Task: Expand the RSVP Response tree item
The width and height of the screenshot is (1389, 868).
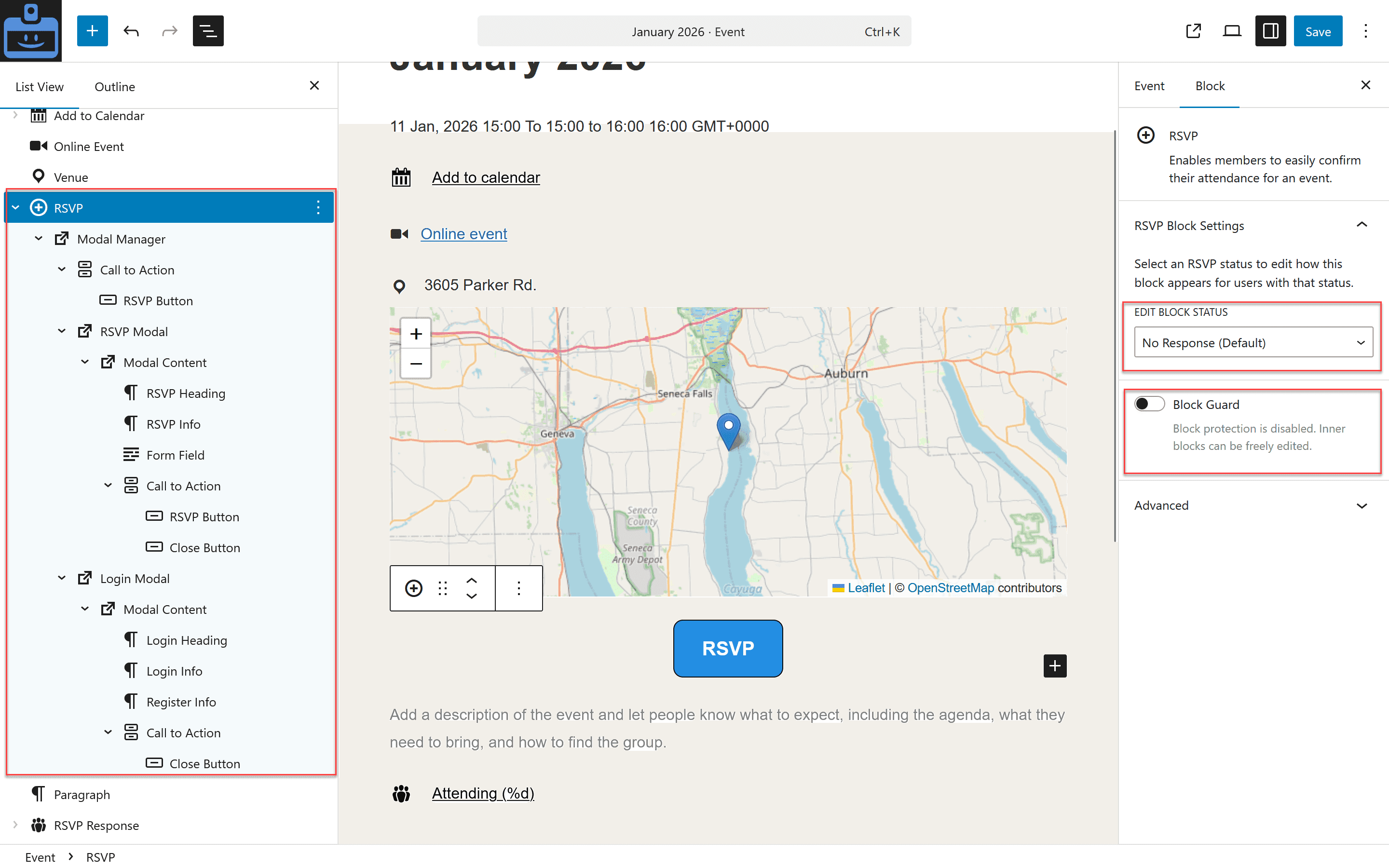Action: coord(15,825)
